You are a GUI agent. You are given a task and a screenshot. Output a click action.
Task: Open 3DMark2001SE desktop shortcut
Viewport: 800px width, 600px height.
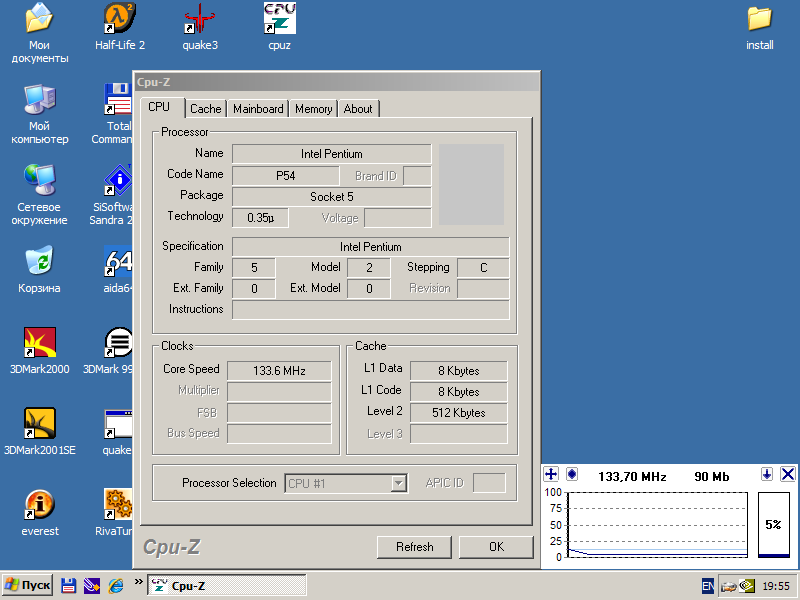(x=40, y=424)
